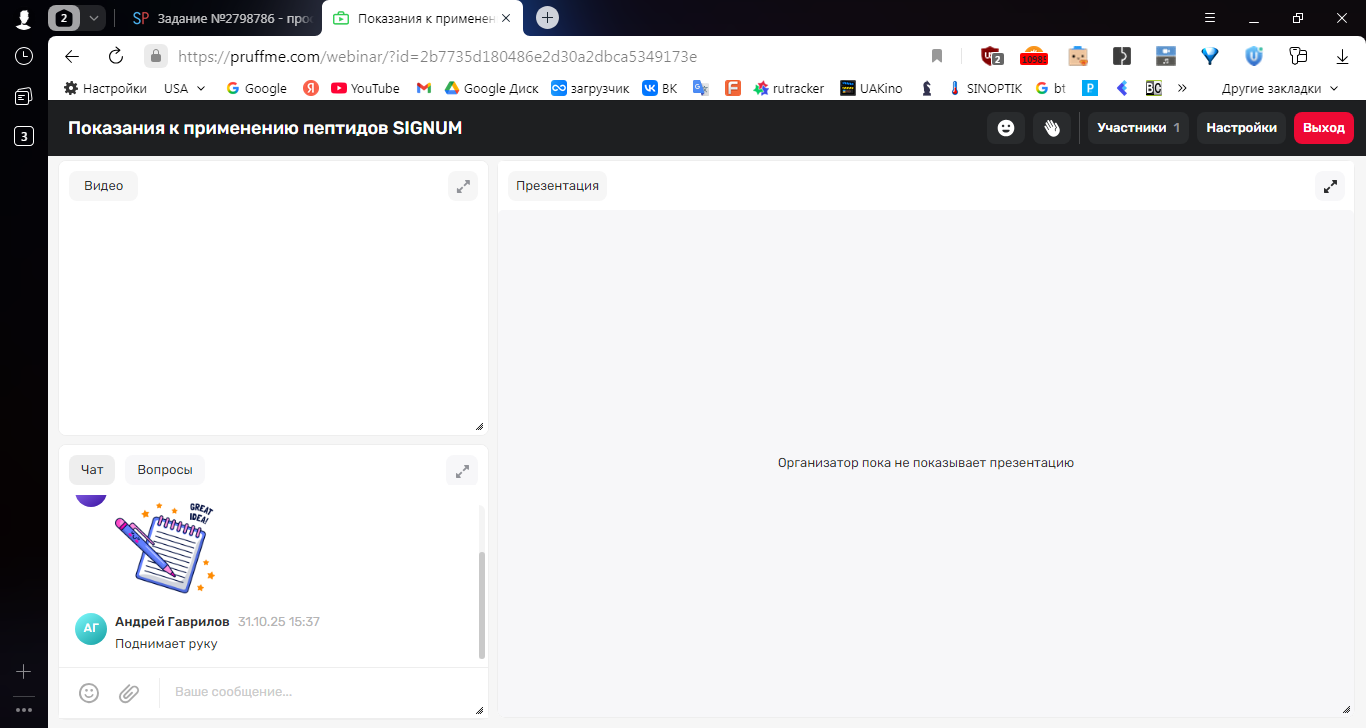This screenshot has width=1366, height=728.
Task: Open the history clock icon in the sidebar
Action: coord(24,56)
